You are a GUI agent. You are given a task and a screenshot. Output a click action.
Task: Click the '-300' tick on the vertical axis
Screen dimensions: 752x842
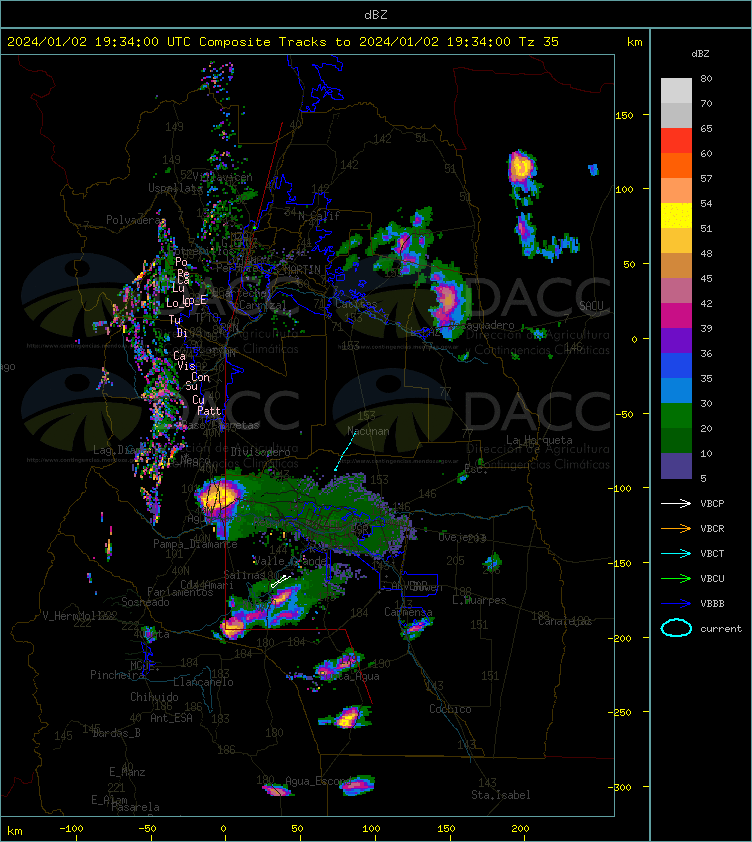point(621,787)
